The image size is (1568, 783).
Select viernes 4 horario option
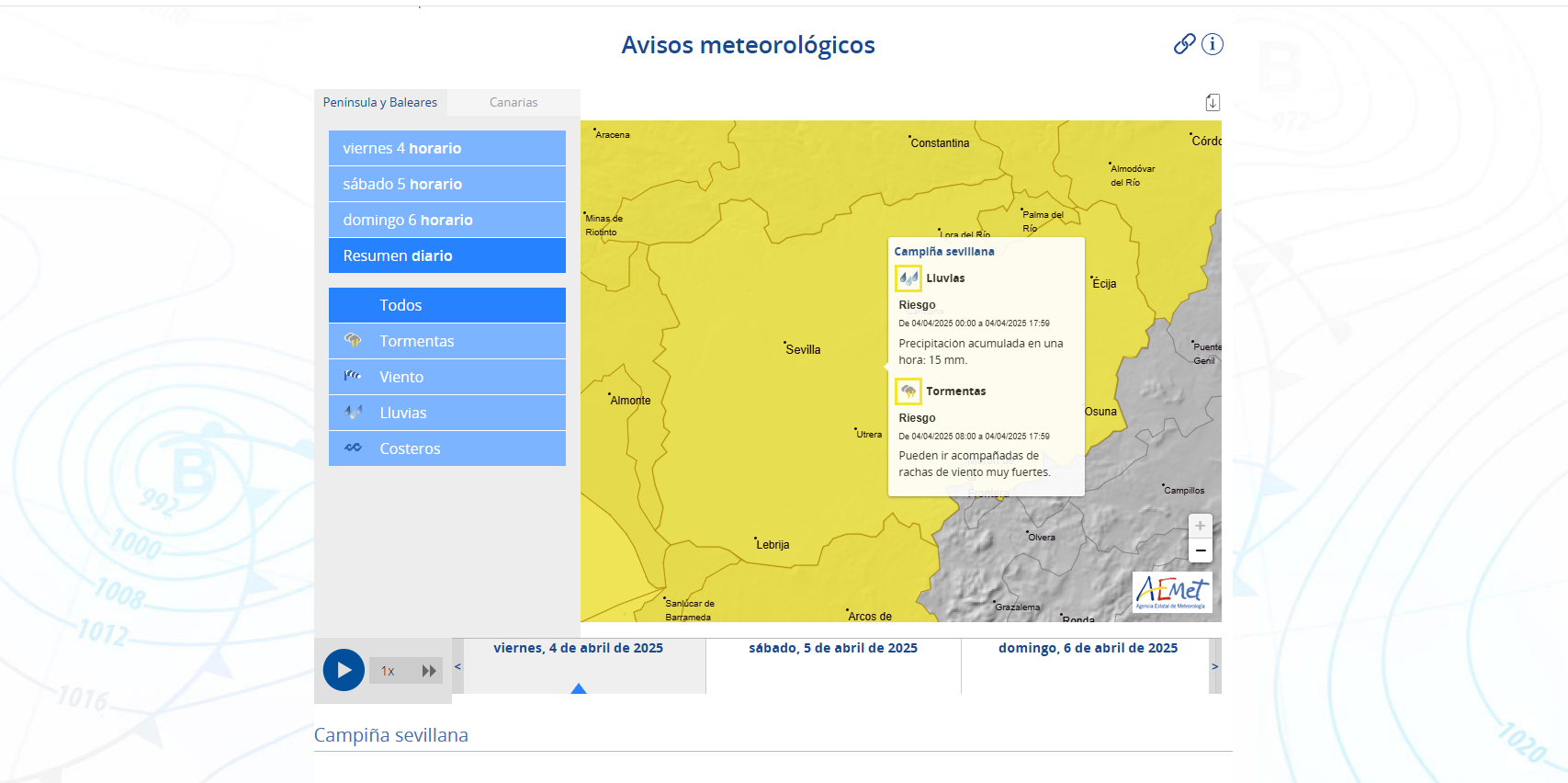[446, 148]
